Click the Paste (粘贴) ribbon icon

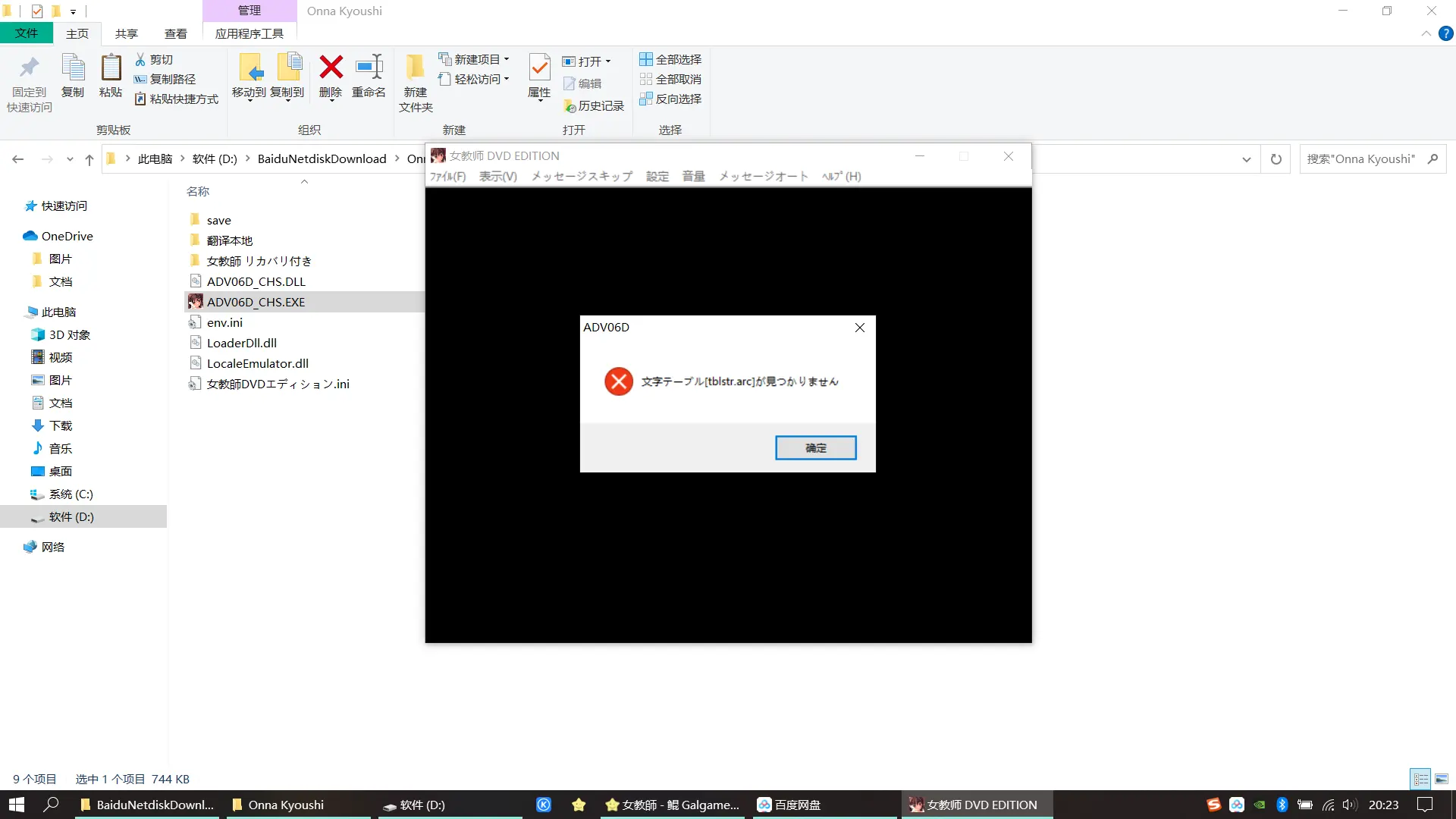pos(111,76)
